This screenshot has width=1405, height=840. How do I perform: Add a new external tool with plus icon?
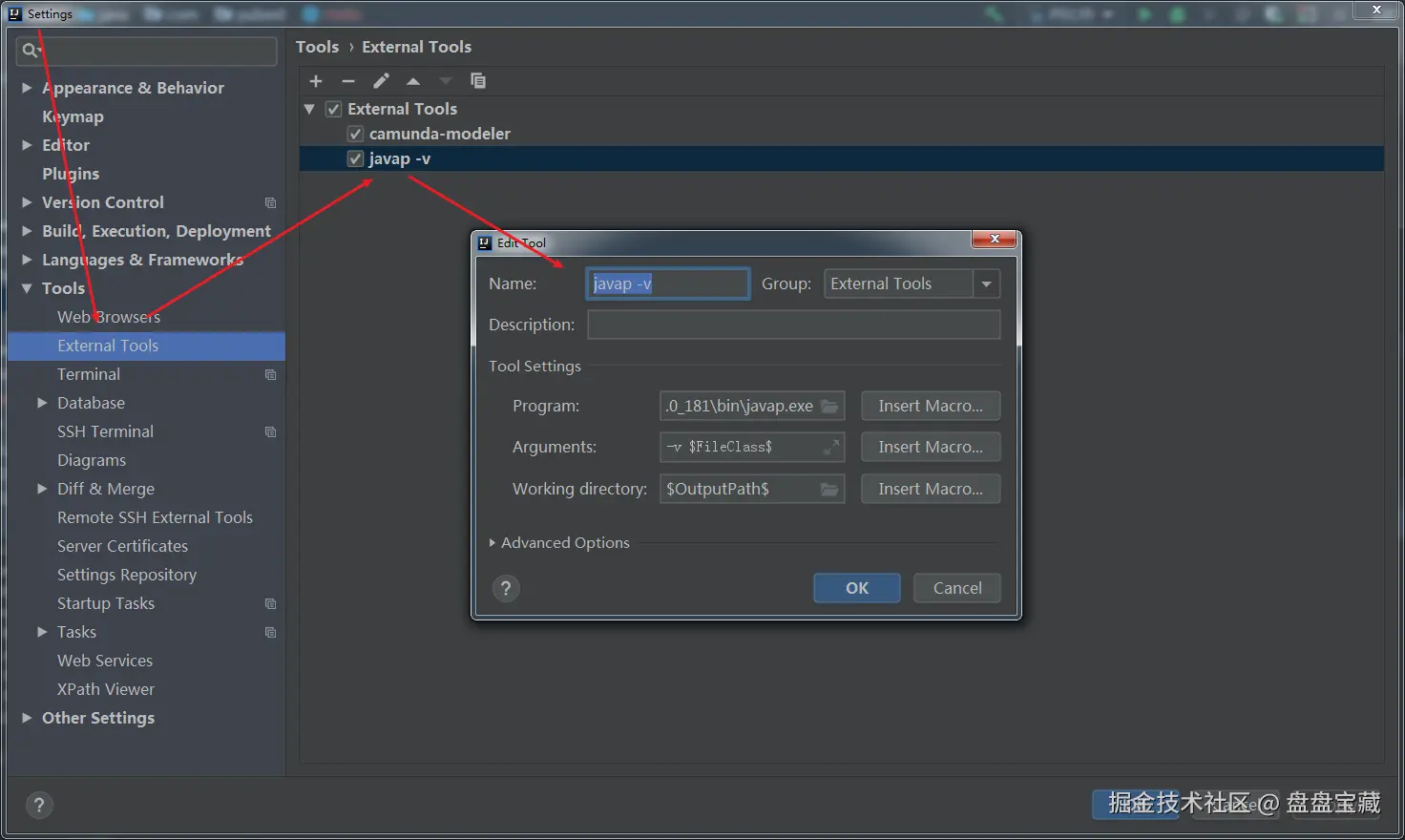click(316, 81)
